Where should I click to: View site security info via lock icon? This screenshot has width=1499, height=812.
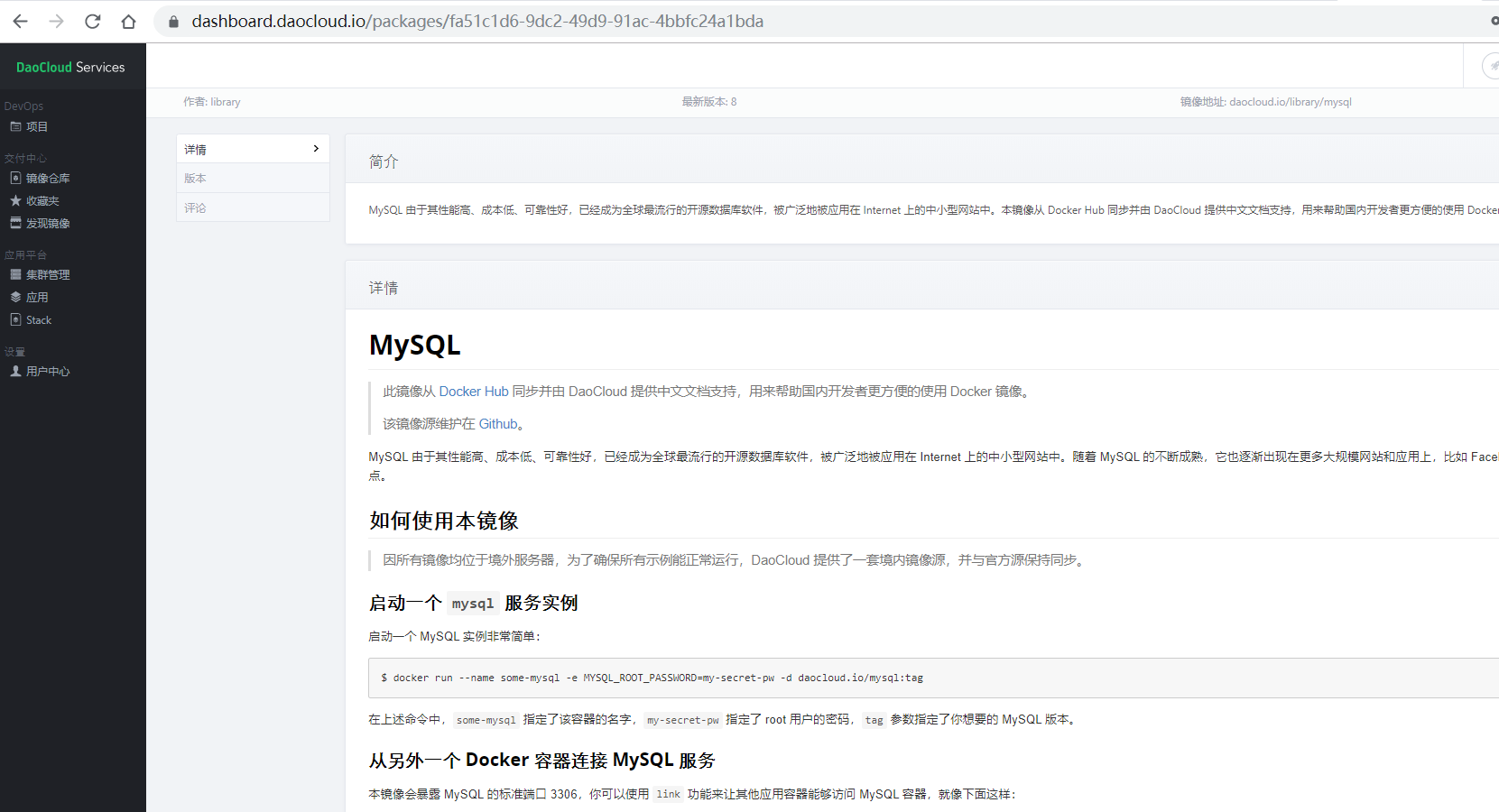coord(174,21)
